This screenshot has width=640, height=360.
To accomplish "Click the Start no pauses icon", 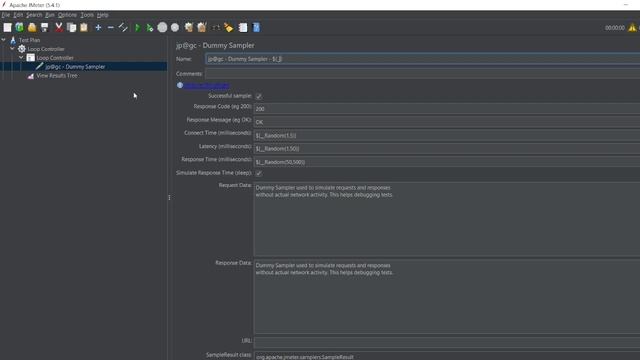I will 150,27.
